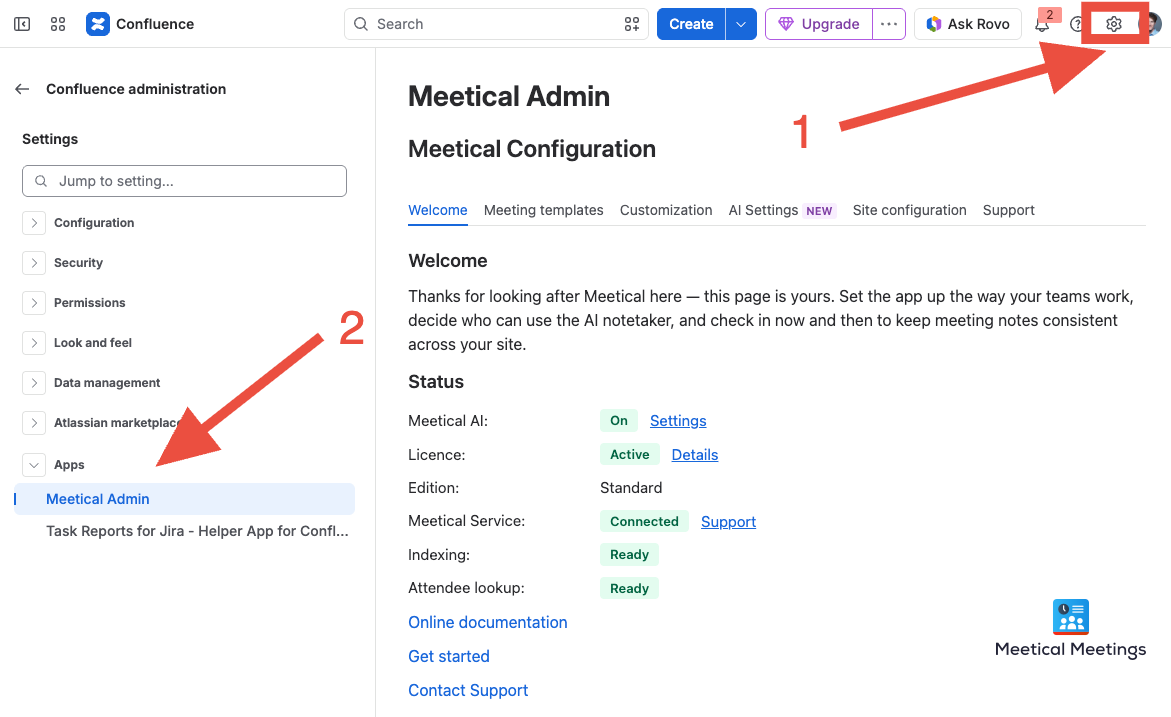Click the 'On' status badge
The width and height of the screenshot is (1171, 717).
tap(618, 420)
